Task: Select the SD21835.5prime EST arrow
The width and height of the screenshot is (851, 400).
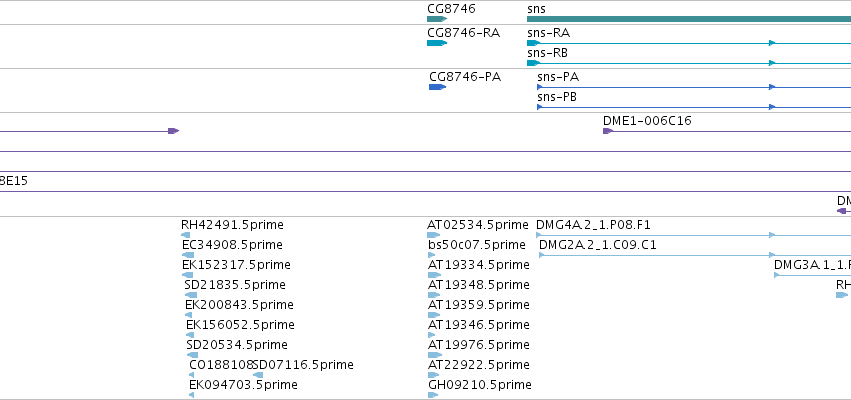Action: (x=191, y=295)
